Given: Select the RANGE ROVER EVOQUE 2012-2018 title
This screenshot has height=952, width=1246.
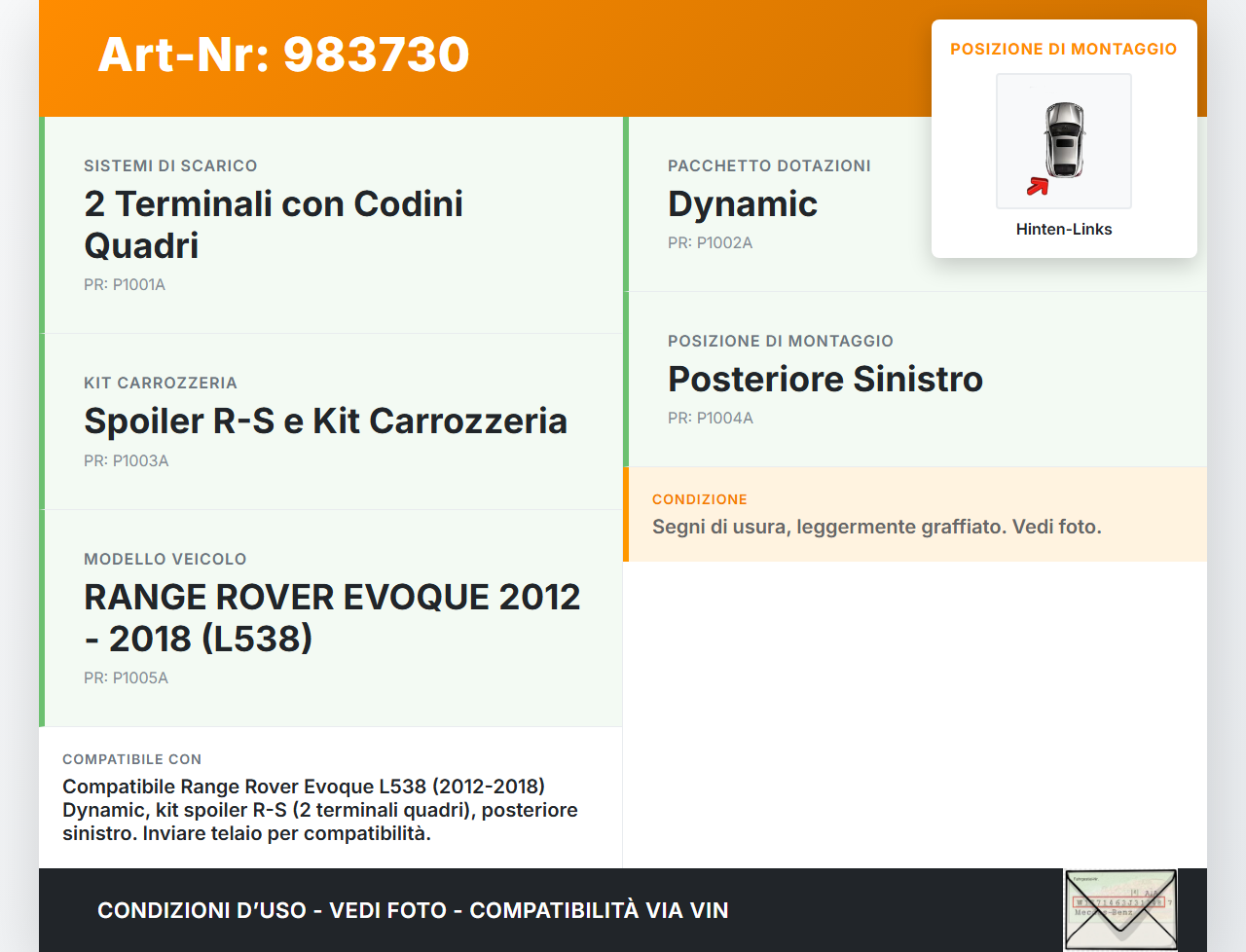Looking at the screenshot, I should click(332, 618).
